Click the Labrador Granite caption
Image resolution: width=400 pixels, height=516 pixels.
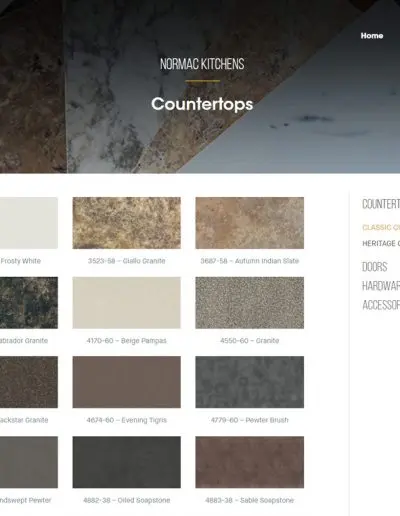[x=24, y=341]
